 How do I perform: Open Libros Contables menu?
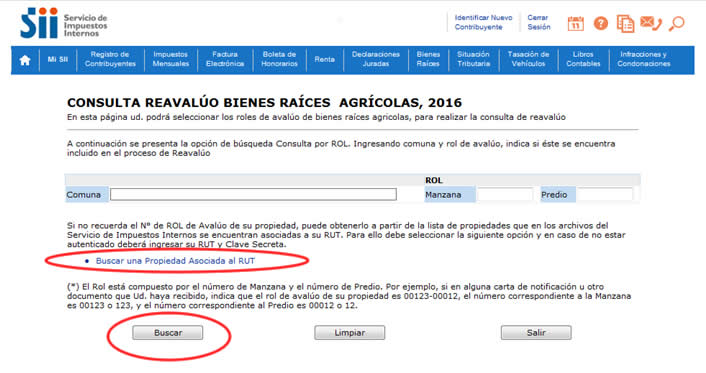[584, 59]
